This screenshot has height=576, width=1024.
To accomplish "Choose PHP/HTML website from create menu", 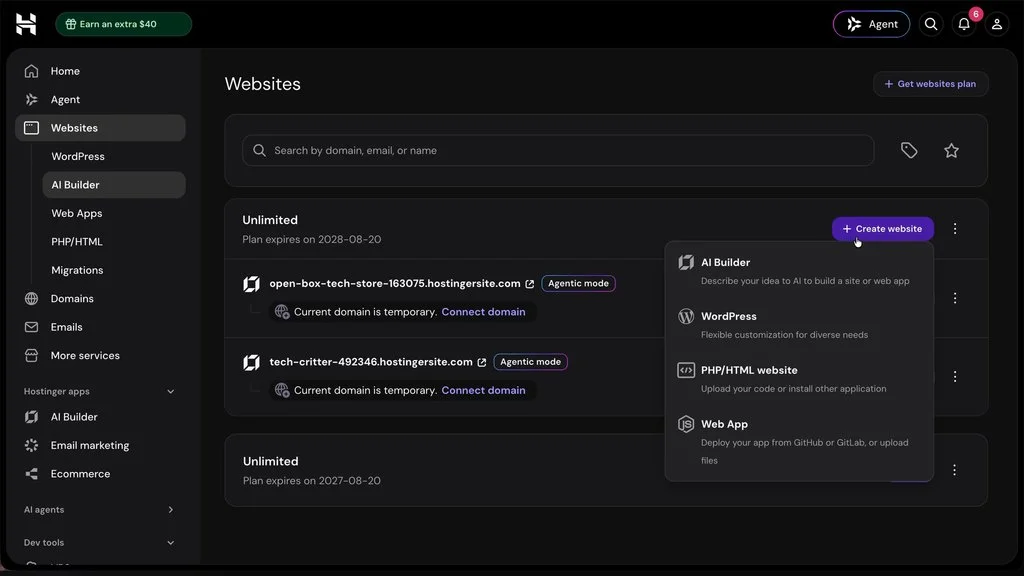I will point(799,379).
